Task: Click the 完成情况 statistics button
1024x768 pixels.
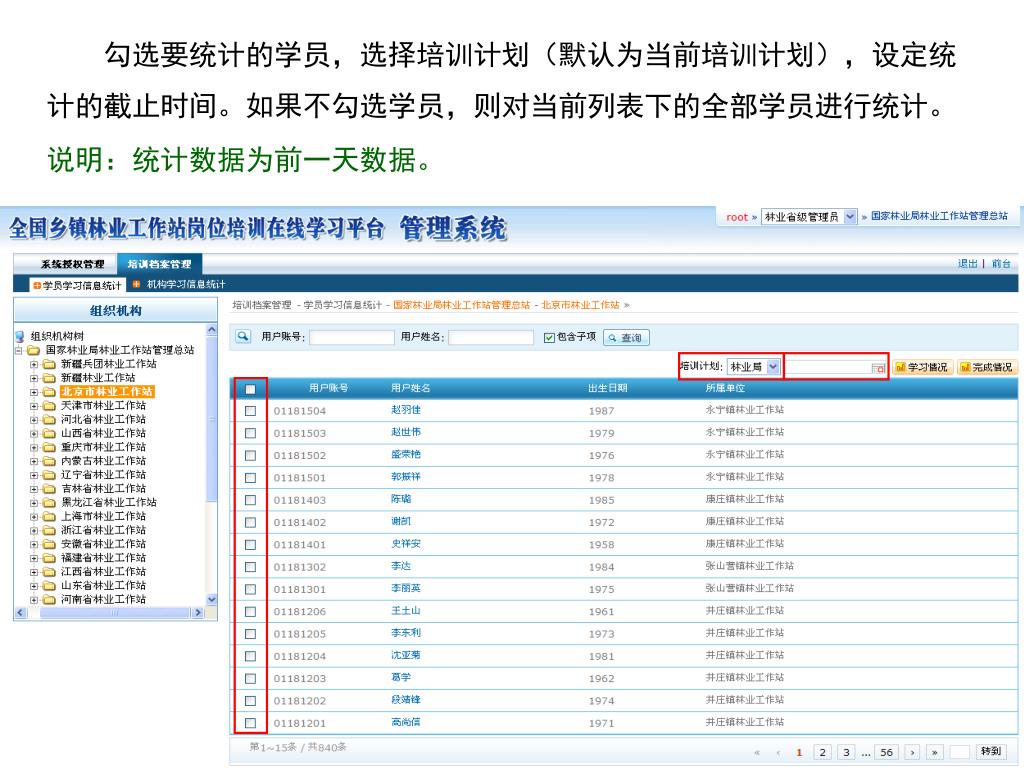Action: coord(986,368)
